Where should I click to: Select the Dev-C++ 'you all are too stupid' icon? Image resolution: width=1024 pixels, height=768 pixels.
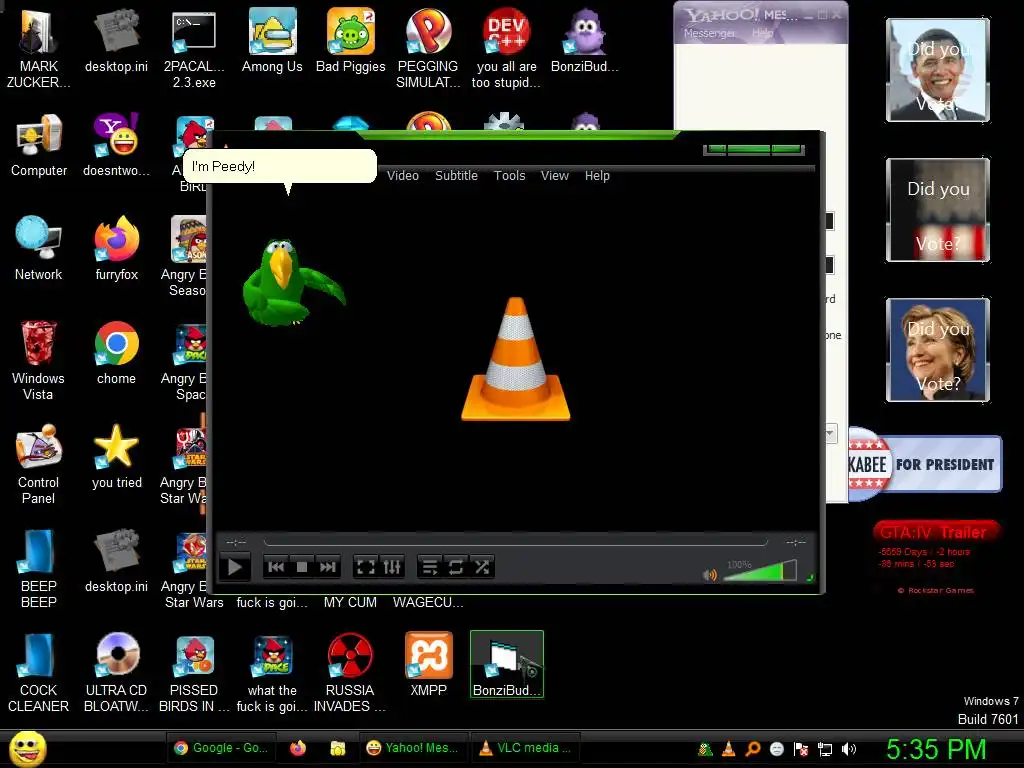(x=506, y=49)
